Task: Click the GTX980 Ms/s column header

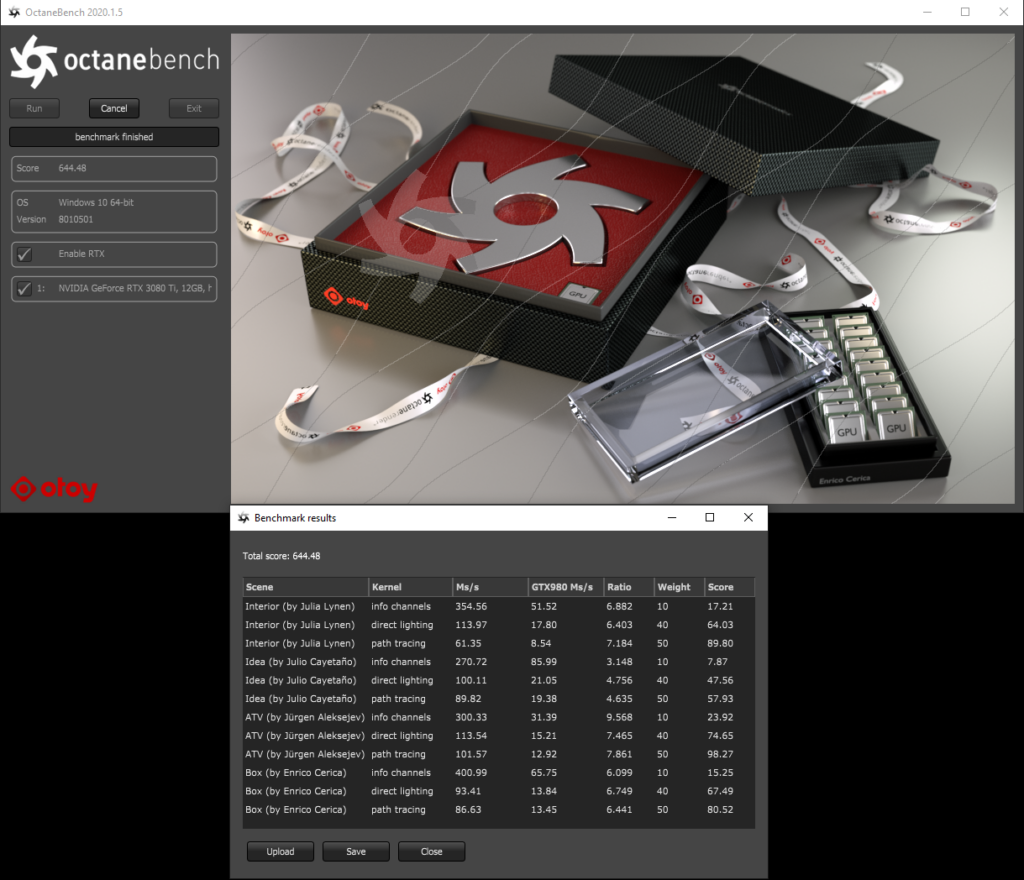Action: tap(564, 587)
